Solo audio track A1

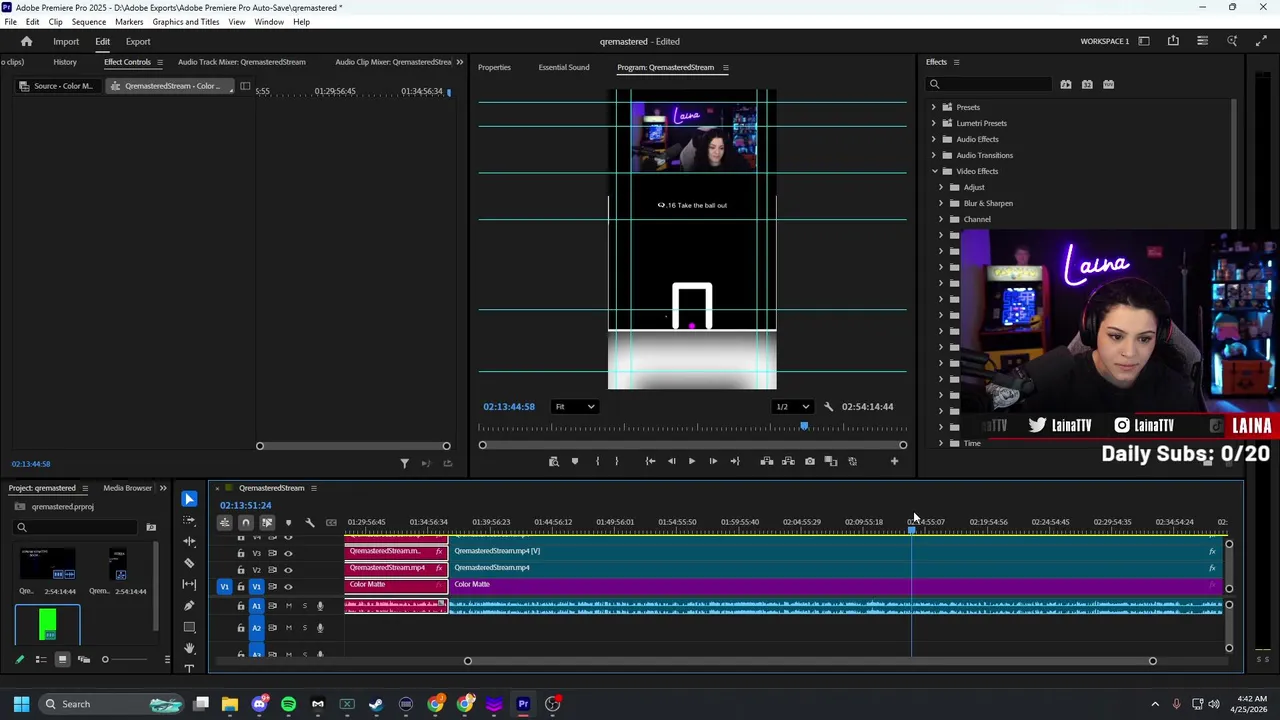tap(305, 606)
